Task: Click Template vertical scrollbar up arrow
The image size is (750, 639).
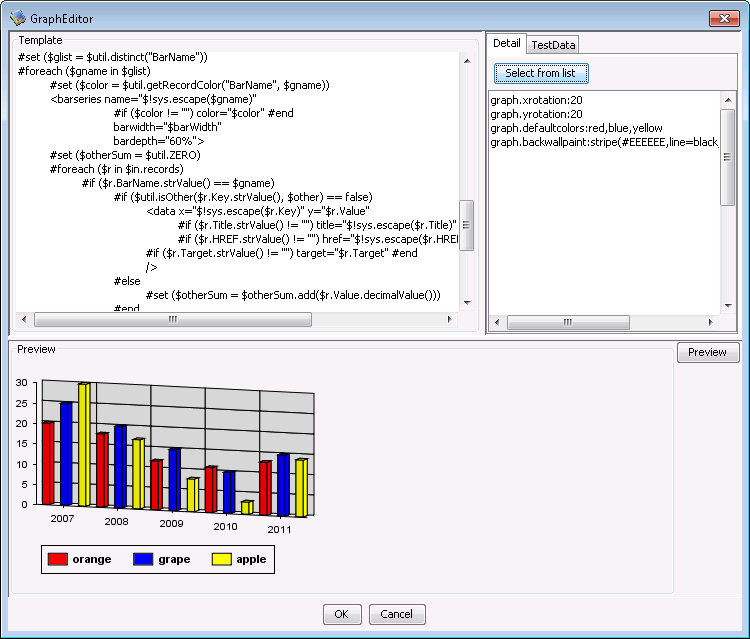Action: click(466, 61)
